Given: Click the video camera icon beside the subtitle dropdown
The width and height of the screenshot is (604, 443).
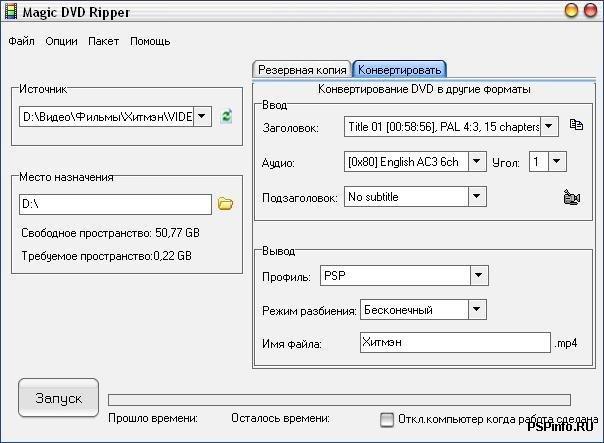Looking at the screenshot, I should tap(572, 198).
